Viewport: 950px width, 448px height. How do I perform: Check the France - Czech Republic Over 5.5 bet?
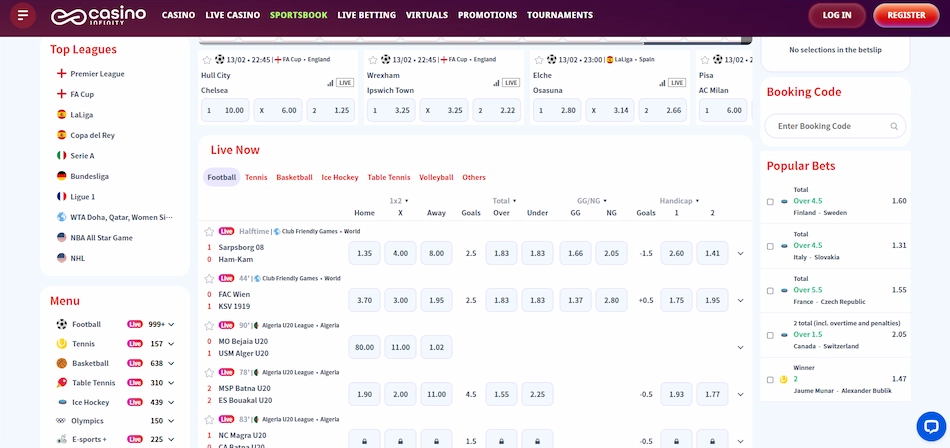[x=770, y=290]
